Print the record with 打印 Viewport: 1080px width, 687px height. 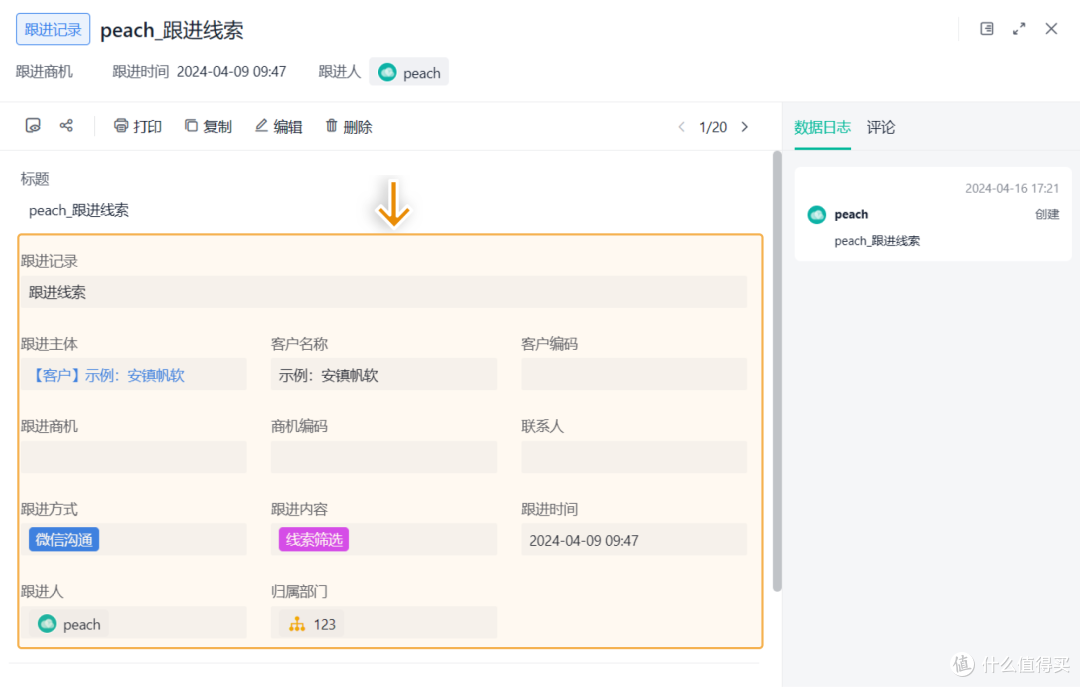point(138,126)
